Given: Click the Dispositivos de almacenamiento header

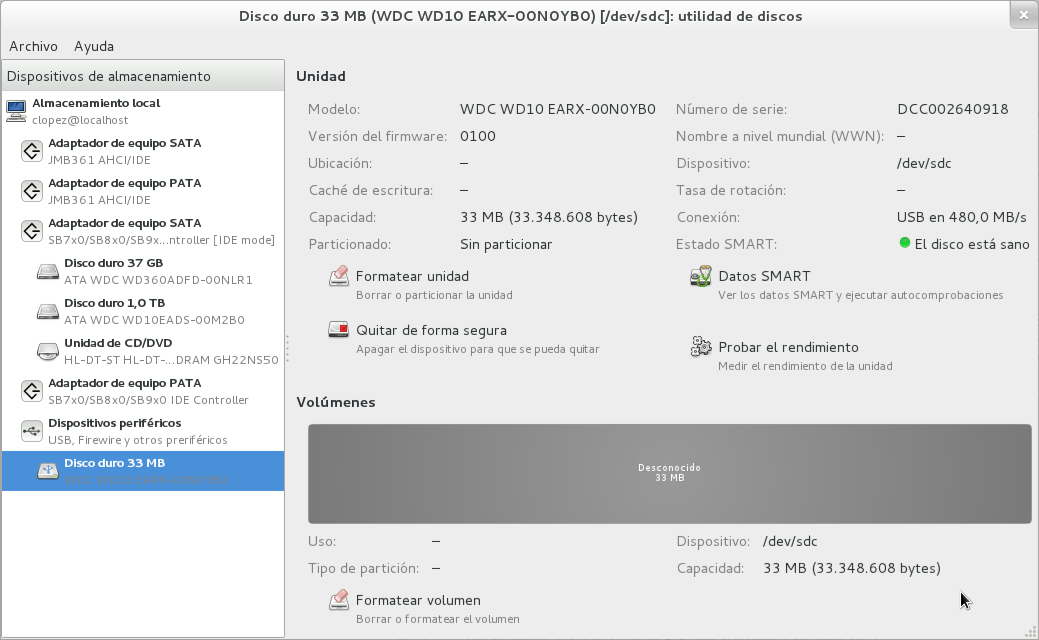Looking at the screenshot, I should point(143,76).
